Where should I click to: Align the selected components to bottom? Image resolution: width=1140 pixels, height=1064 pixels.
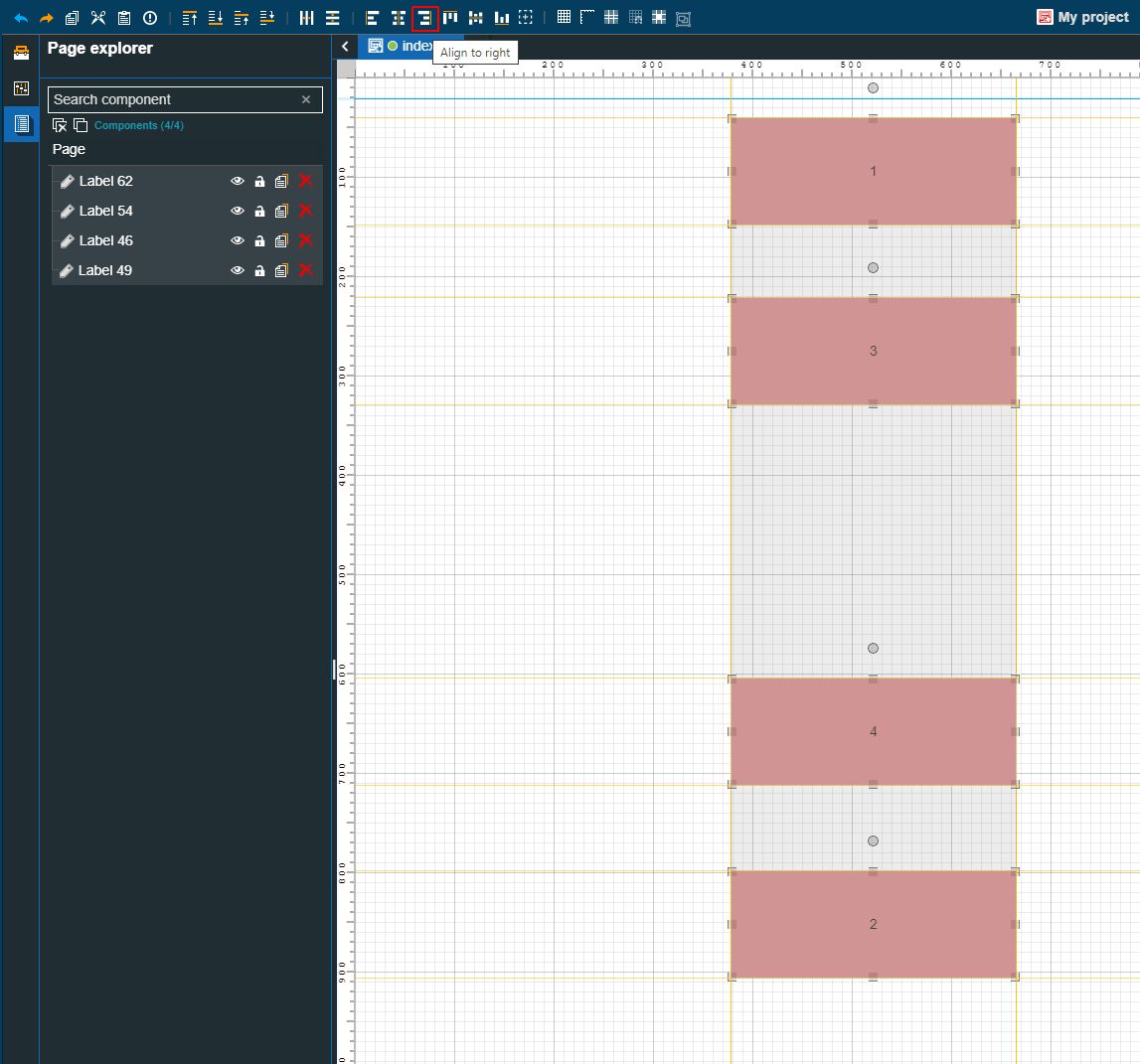(x=502, y=18)
